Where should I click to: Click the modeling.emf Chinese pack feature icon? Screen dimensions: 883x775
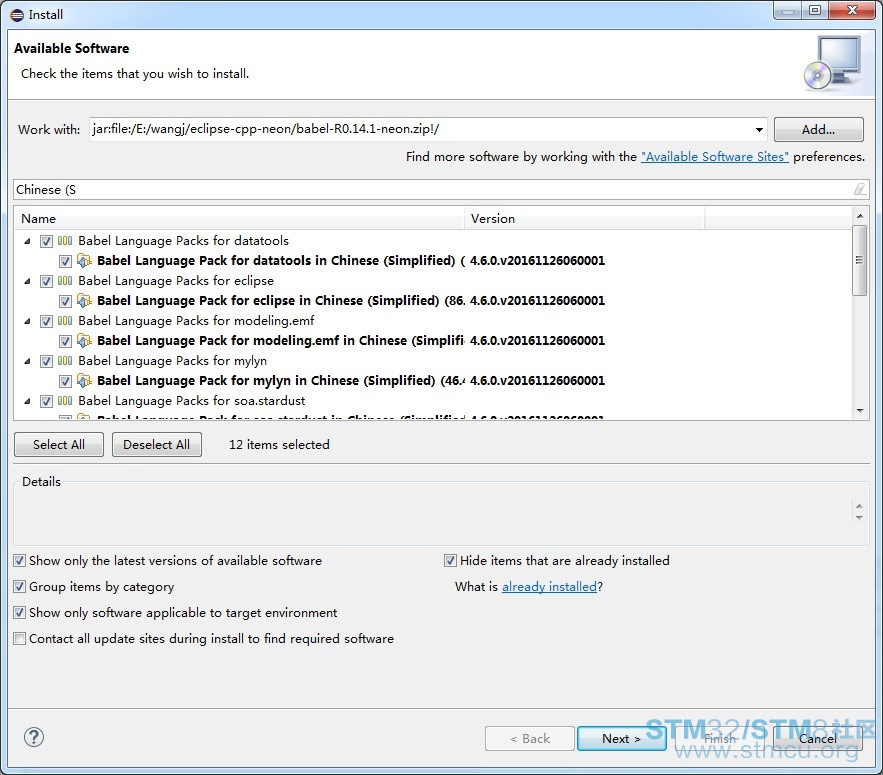[84, 341]
